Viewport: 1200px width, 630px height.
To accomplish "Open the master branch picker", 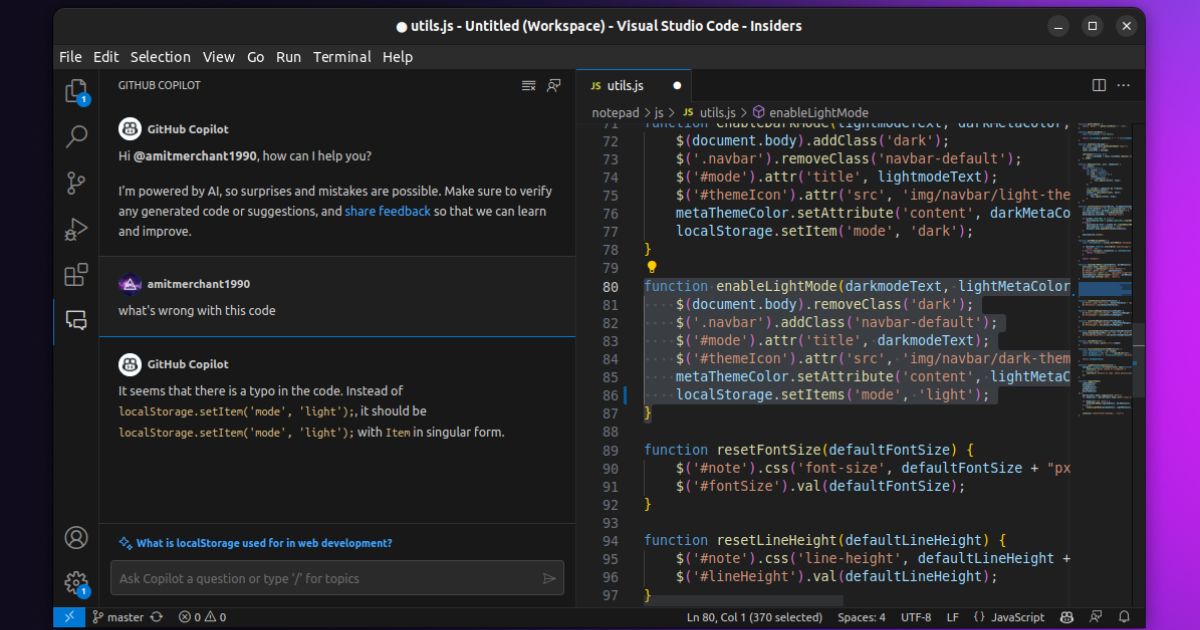I will pyautogui.click(x=117, y=617).
